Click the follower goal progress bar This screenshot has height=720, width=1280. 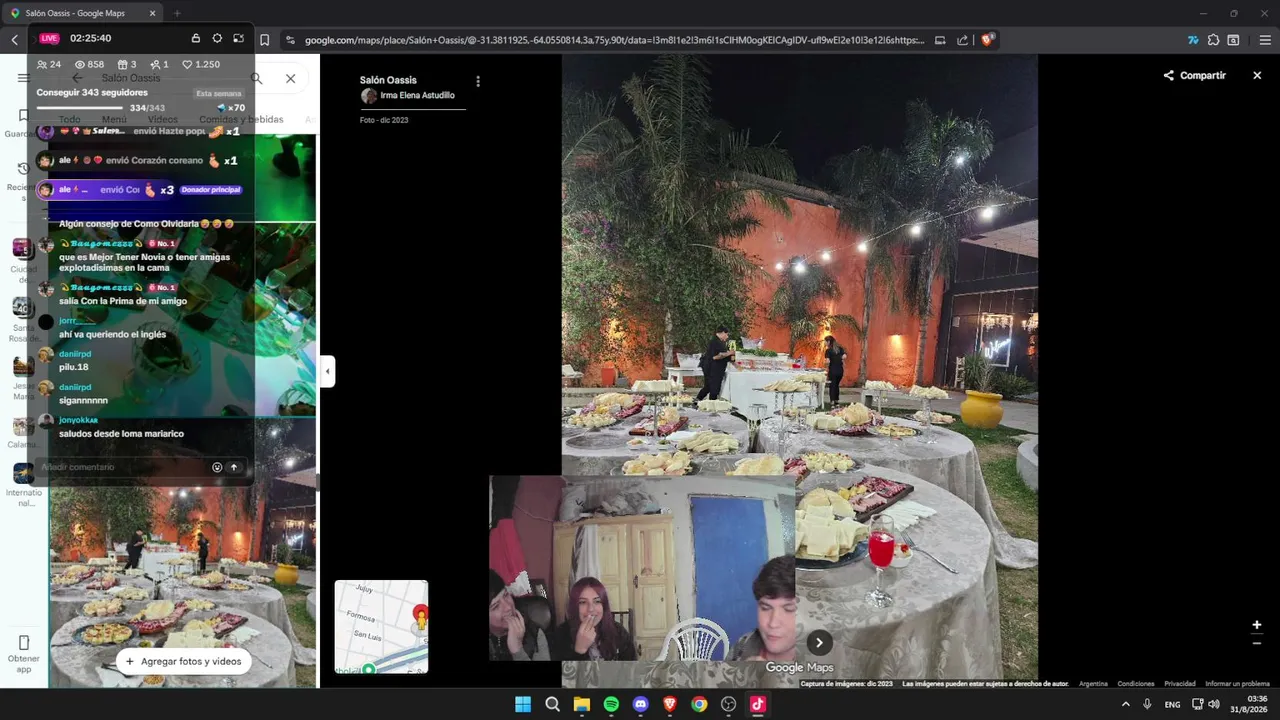coord(80,108)
